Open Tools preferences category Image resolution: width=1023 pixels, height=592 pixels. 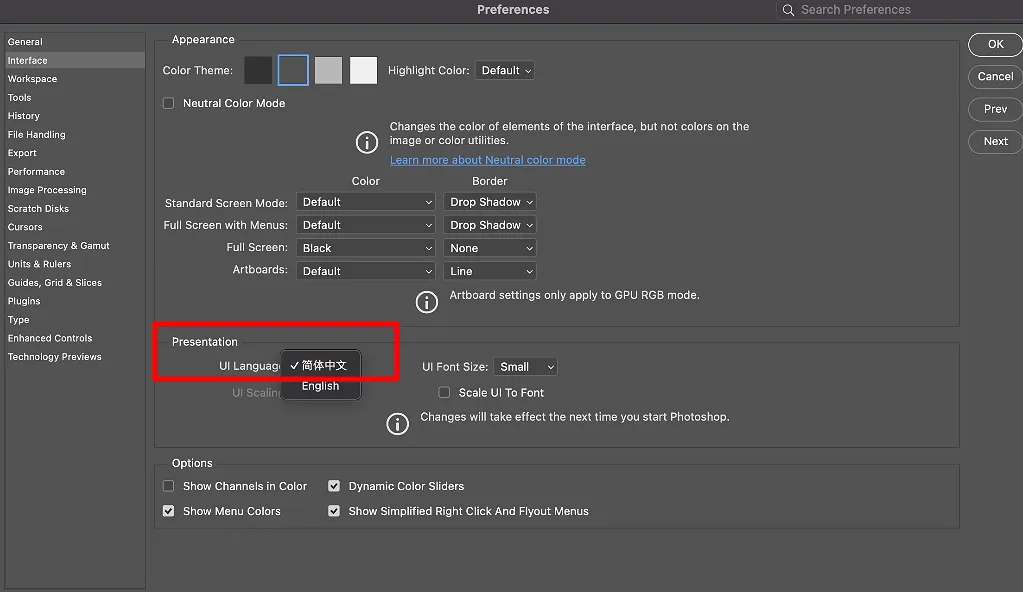75,97
